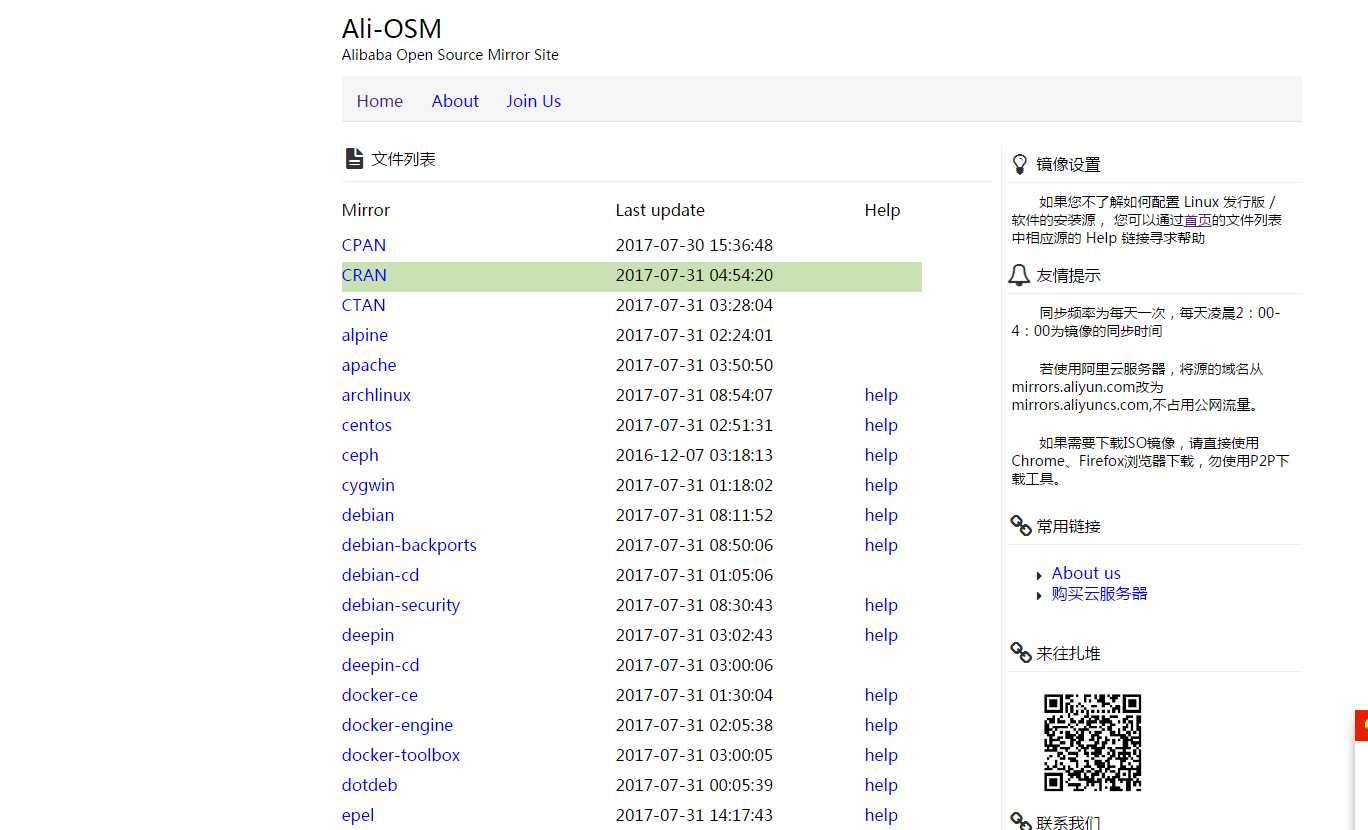Open the epel mirror link
This screenshot has width=1368, height=830.
pyautogui.click(x=358, y=815)
